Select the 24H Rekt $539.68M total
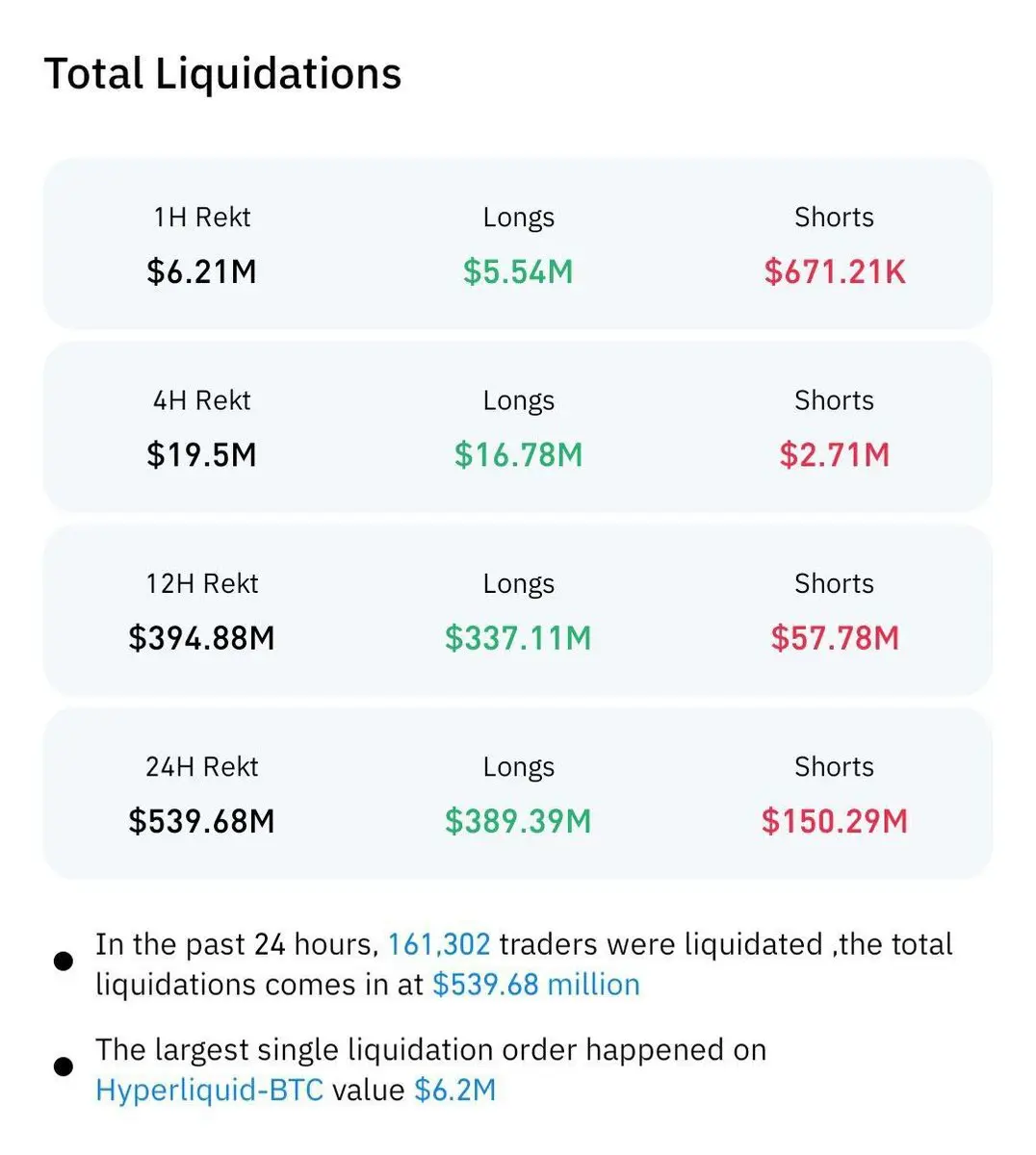The width and height of the screenshot is (1036, 1155). pyautogui.click(x=201, y=821)
